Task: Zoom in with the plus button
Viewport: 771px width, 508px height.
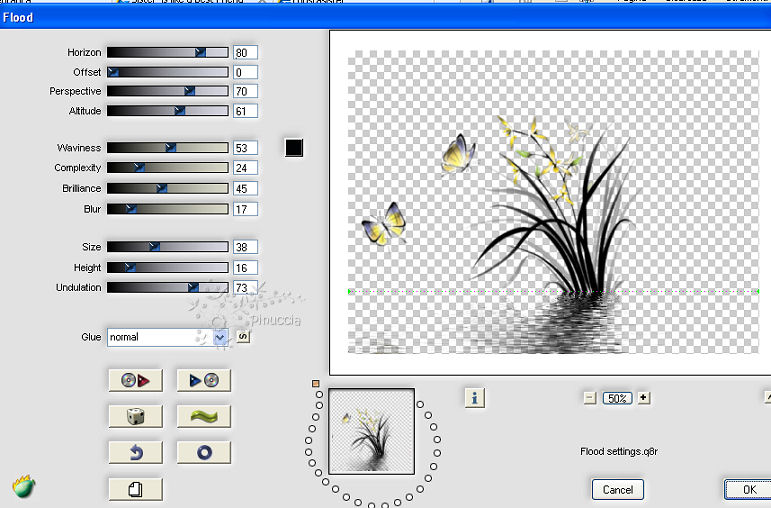Action: (643, 397)
